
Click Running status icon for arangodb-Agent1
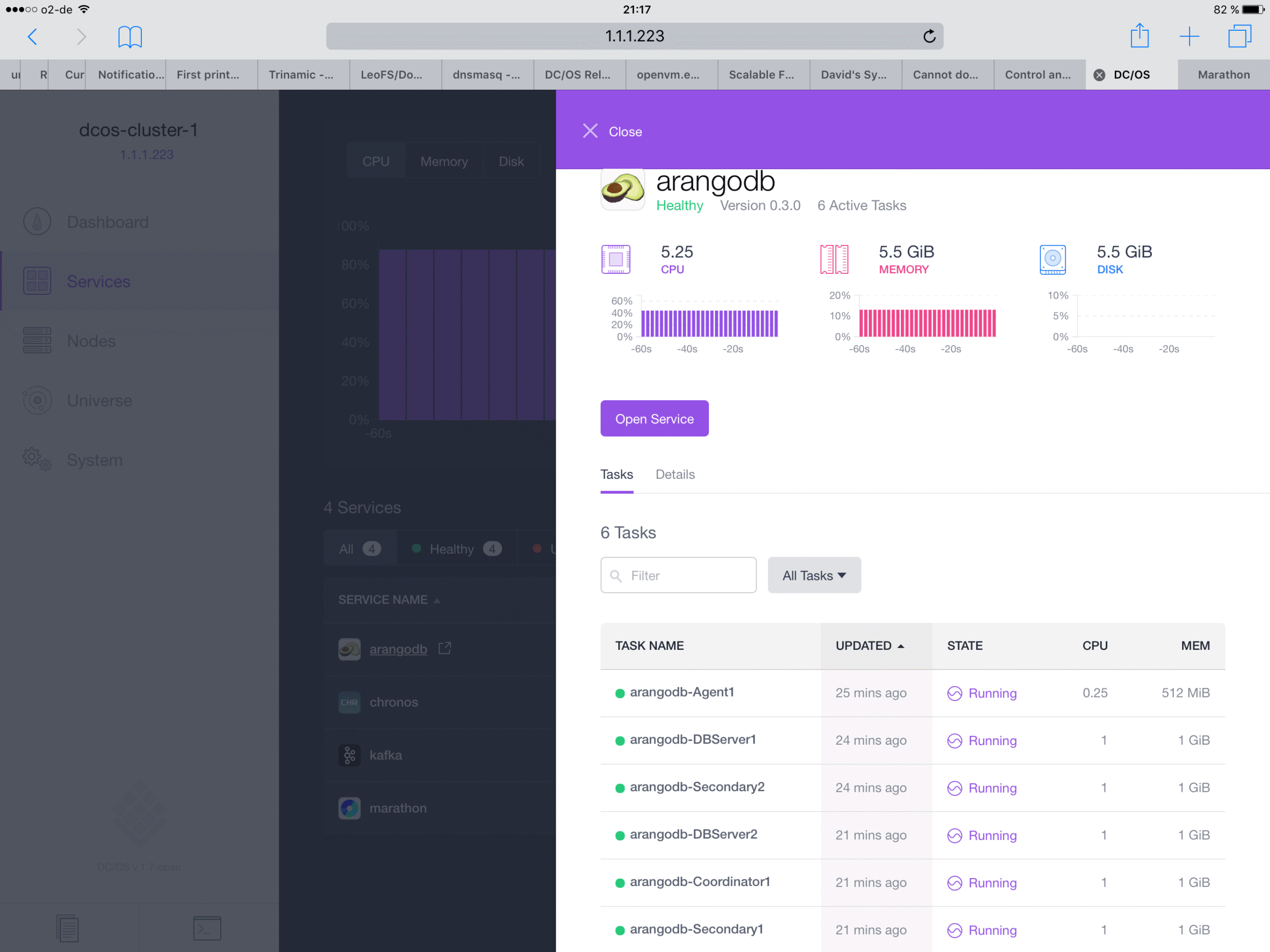pyautogui.click(x=954, y=693)
